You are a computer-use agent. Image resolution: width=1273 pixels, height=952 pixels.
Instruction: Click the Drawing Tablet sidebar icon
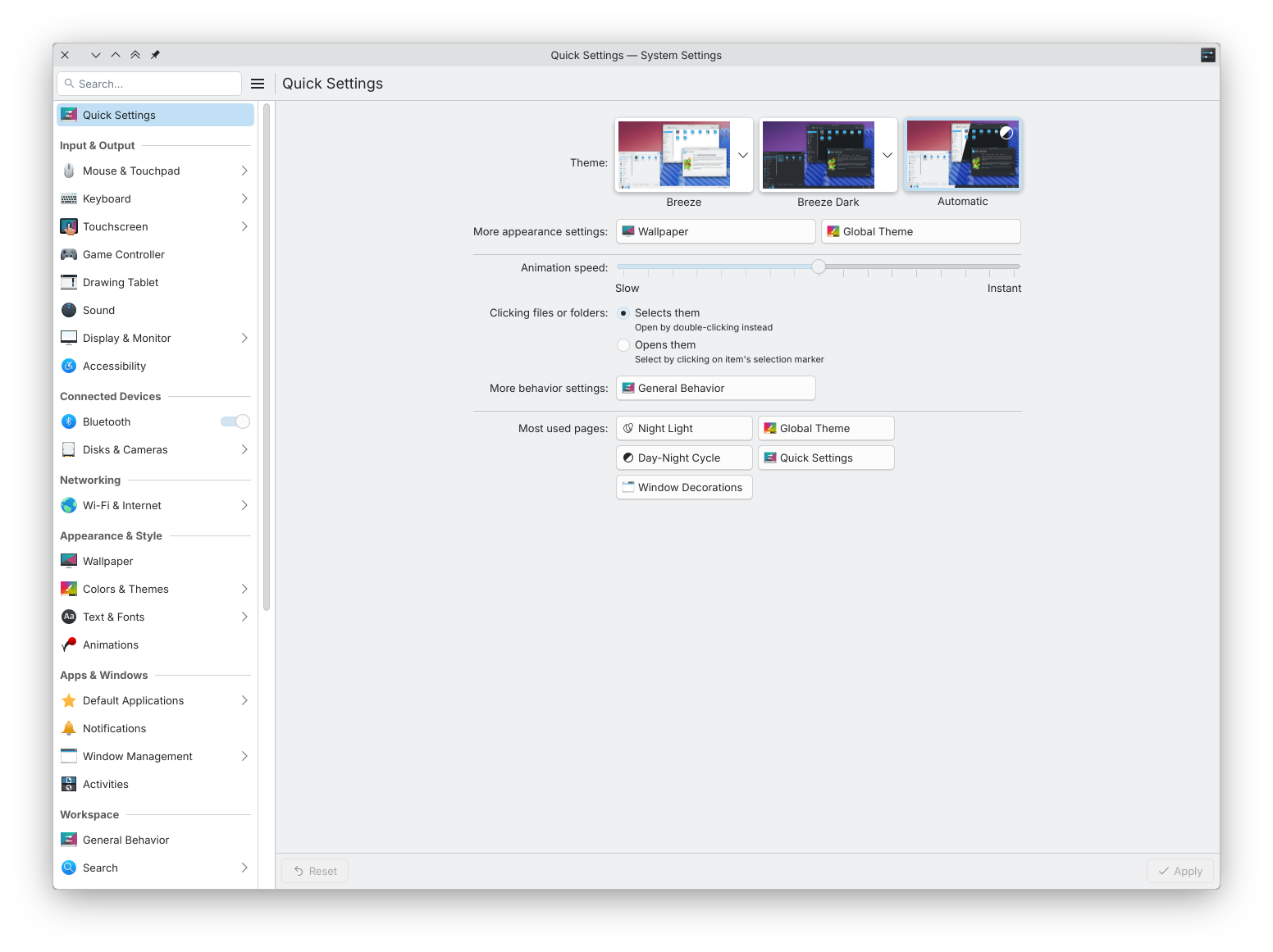69,282
